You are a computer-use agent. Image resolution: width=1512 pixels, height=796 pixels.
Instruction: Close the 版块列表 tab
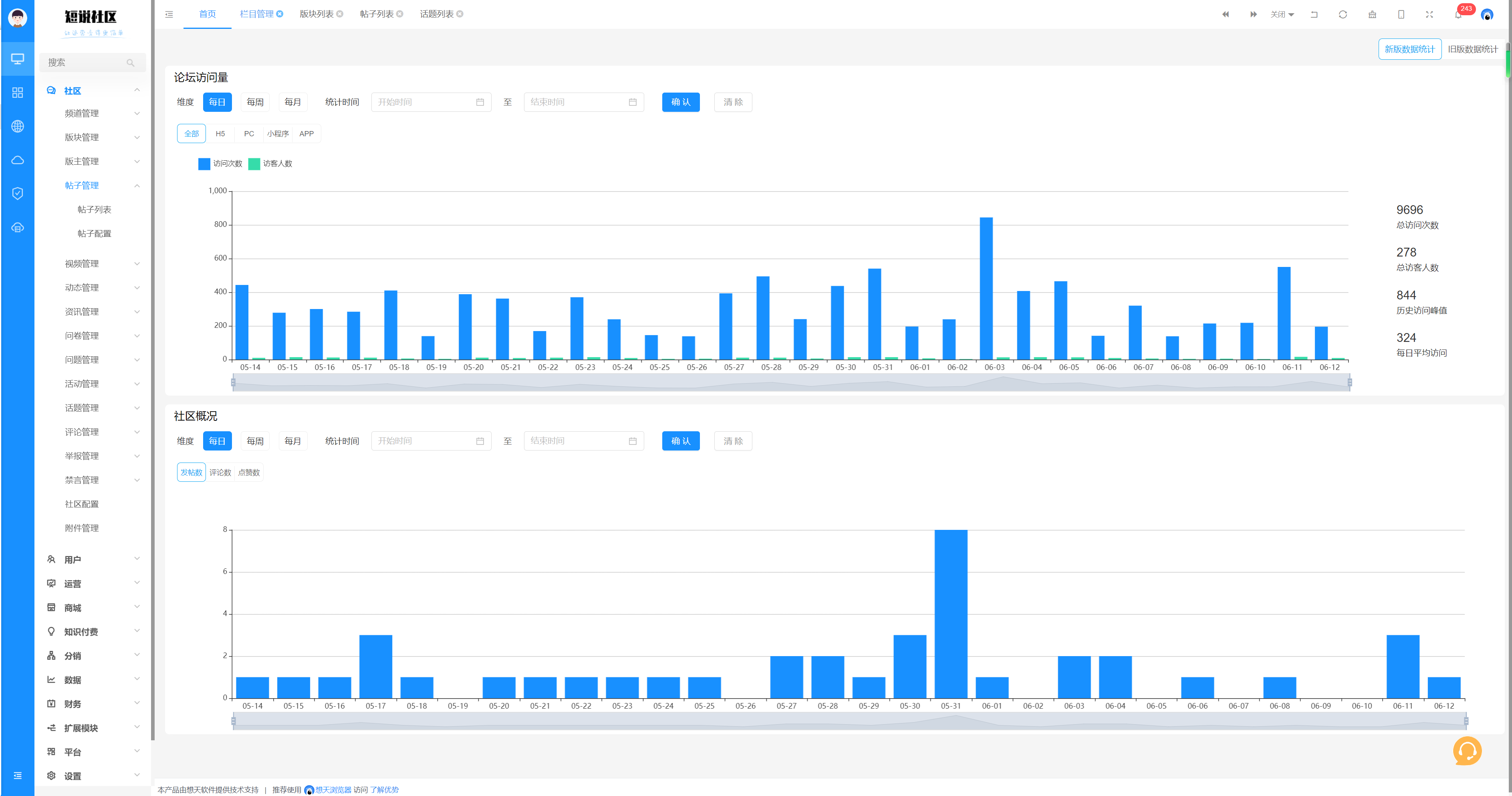pyautogui.click(x=340, y=14)
